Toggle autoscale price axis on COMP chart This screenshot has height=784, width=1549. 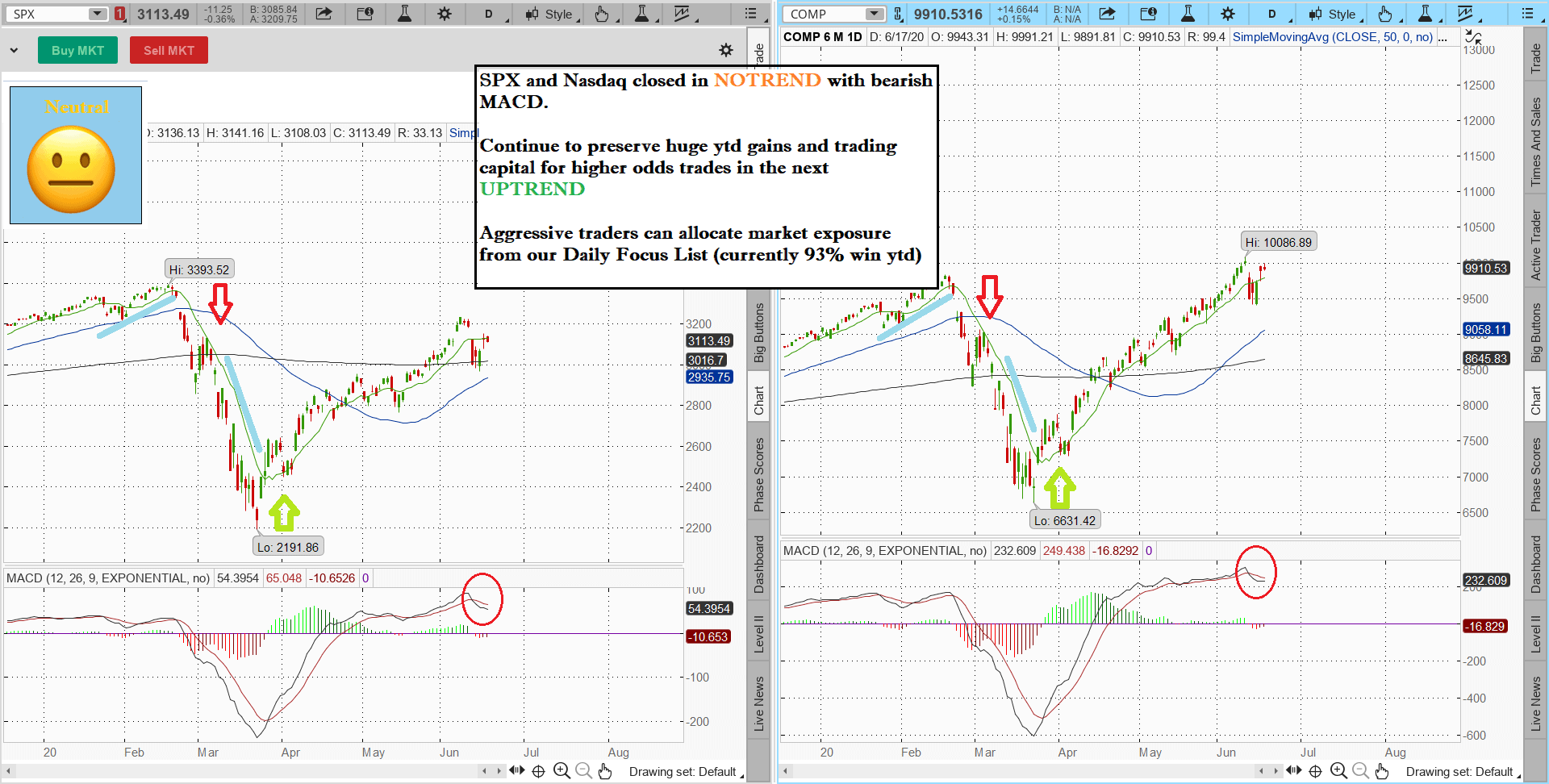pyautogui.click(x=1472, y=37)
